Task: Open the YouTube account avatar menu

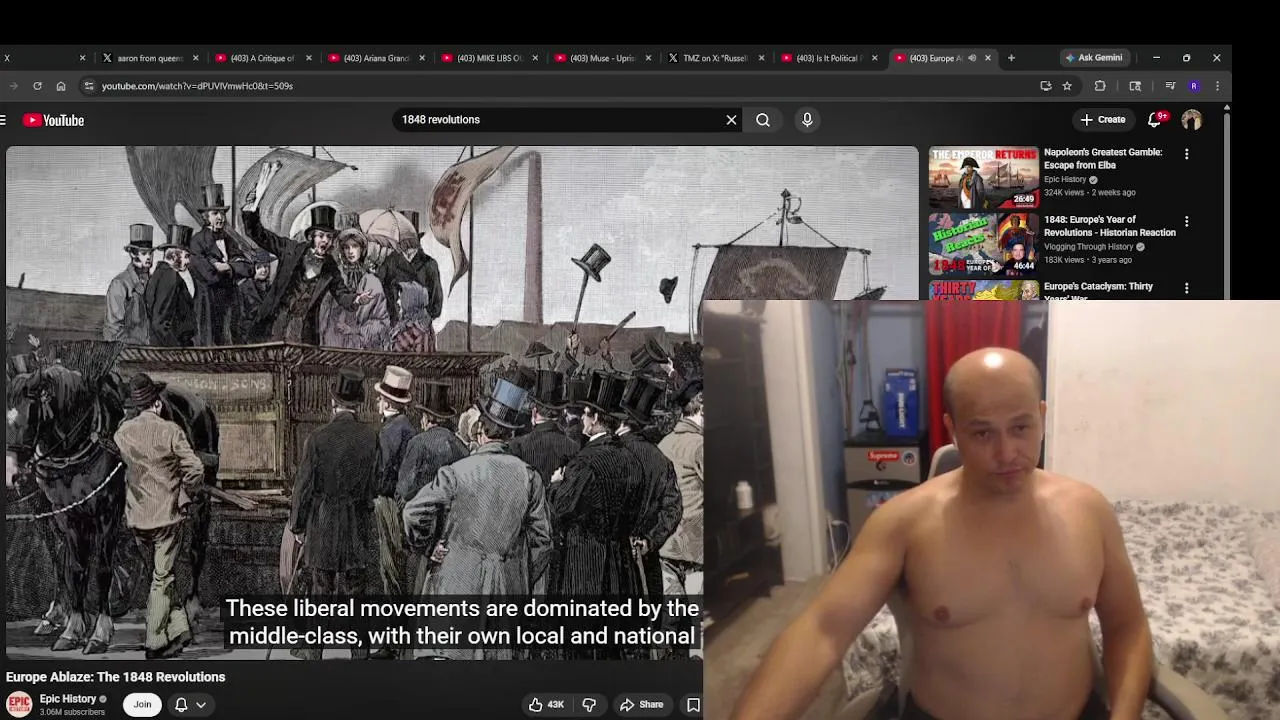Action: pos(1192,120)
